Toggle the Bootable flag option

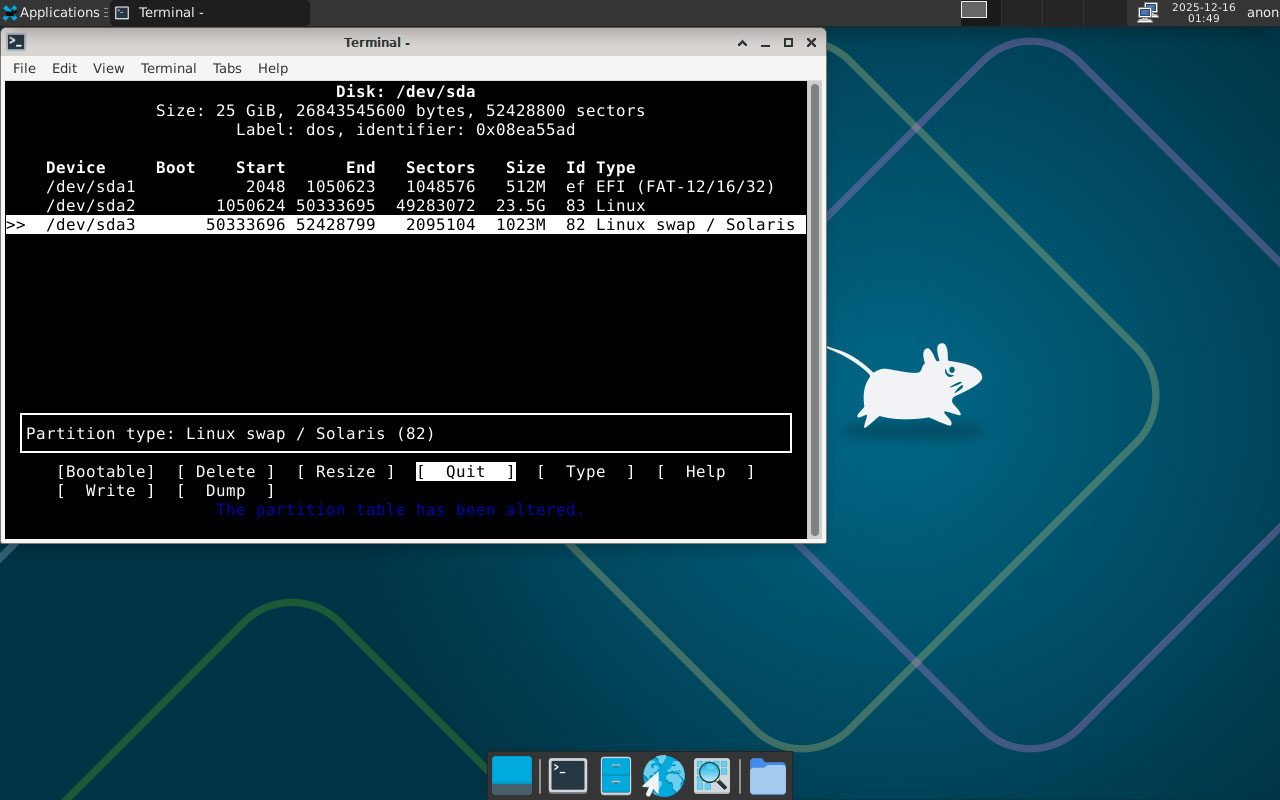(x=106, y=472)
